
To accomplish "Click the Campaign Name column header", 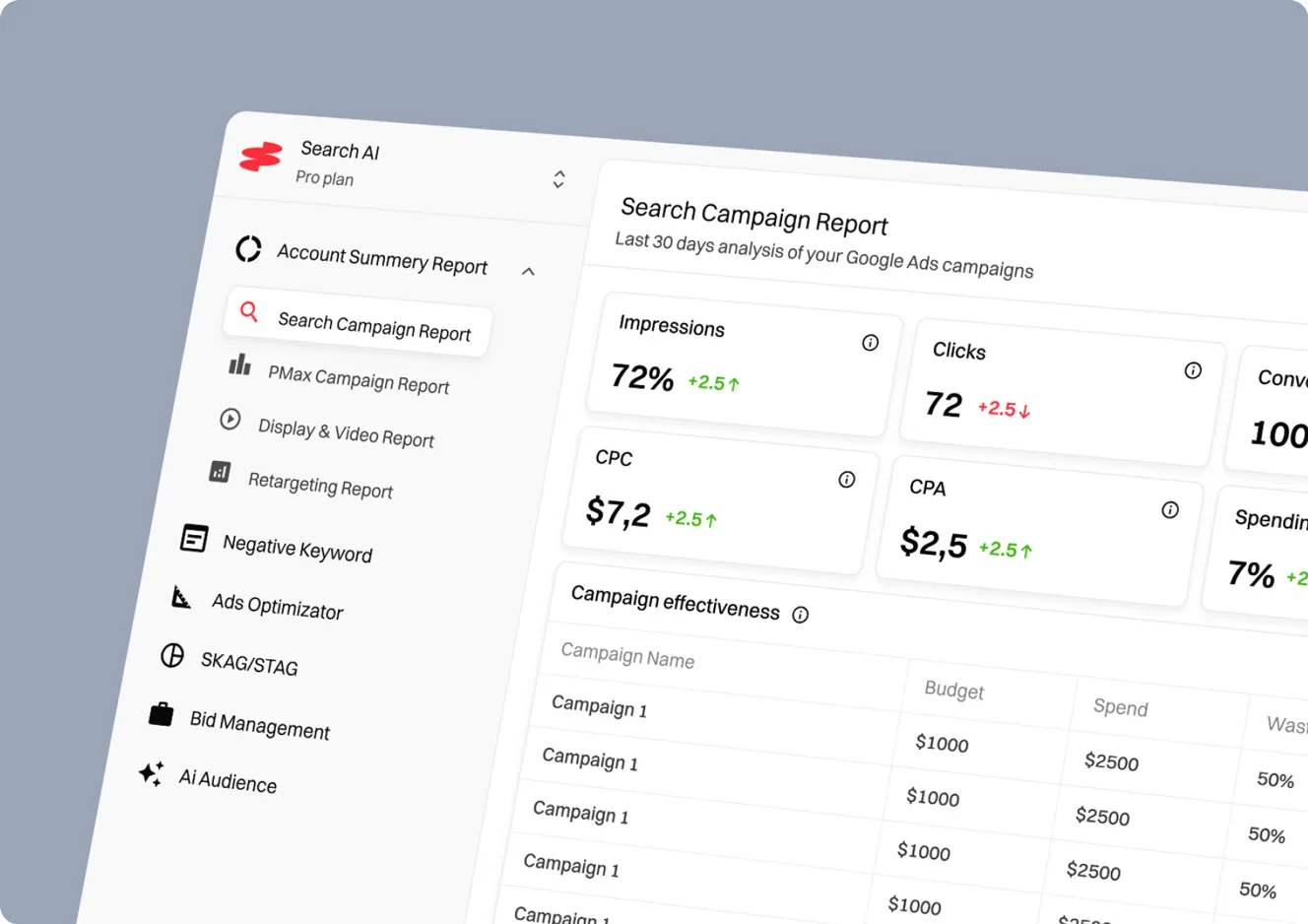I will pos(627,655).
